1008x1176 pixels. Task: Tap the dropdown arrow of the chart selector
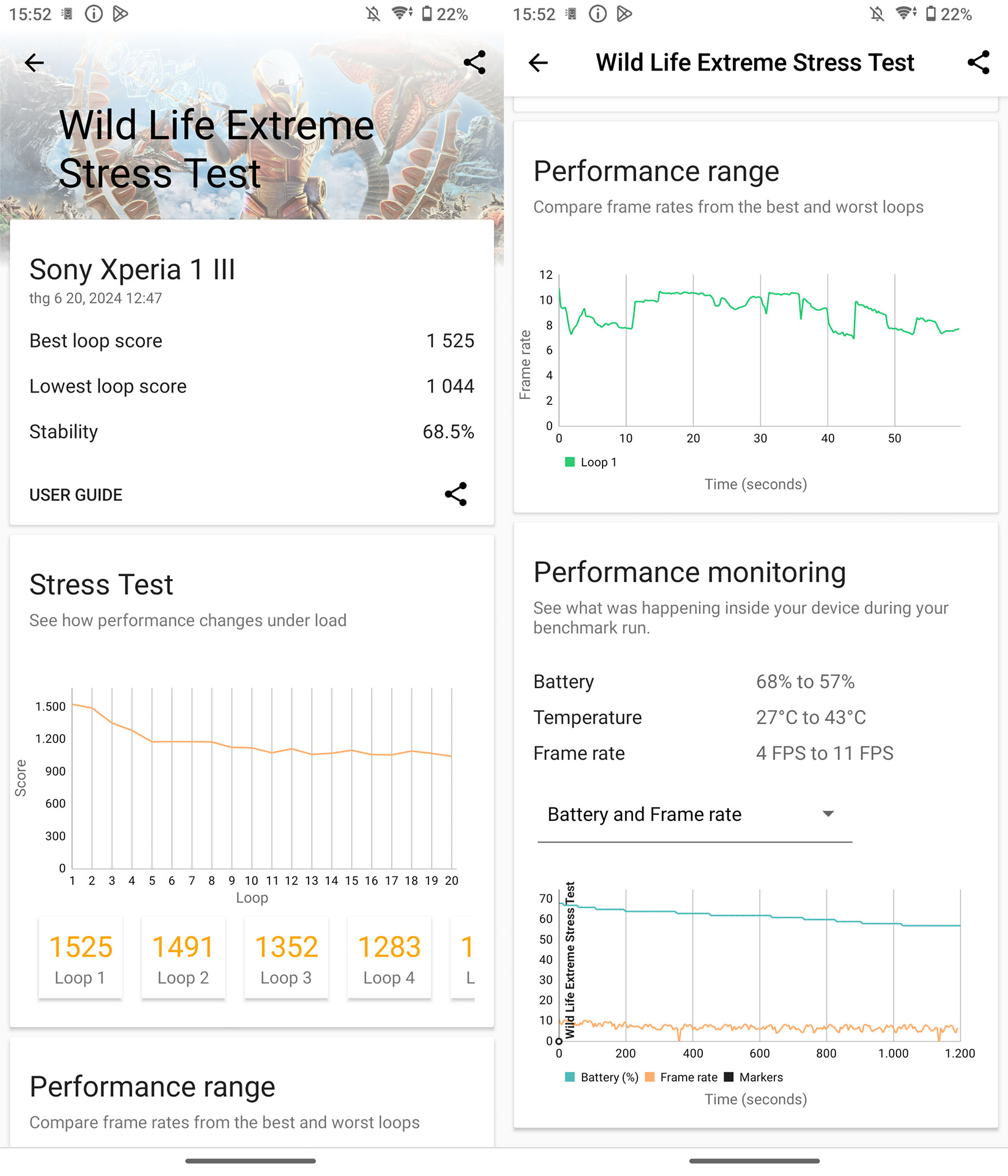(x=828, y=814)
